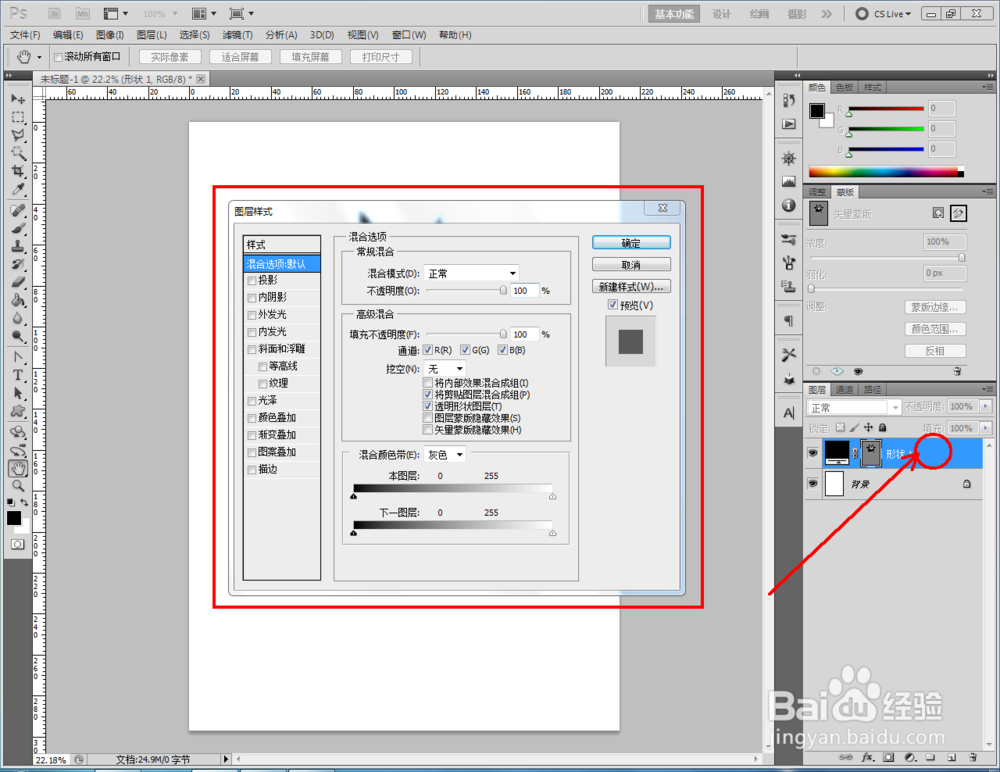1000x772 pixels.
Task: Select the Healing Brush tool
Action: click(x=18, y=211)
